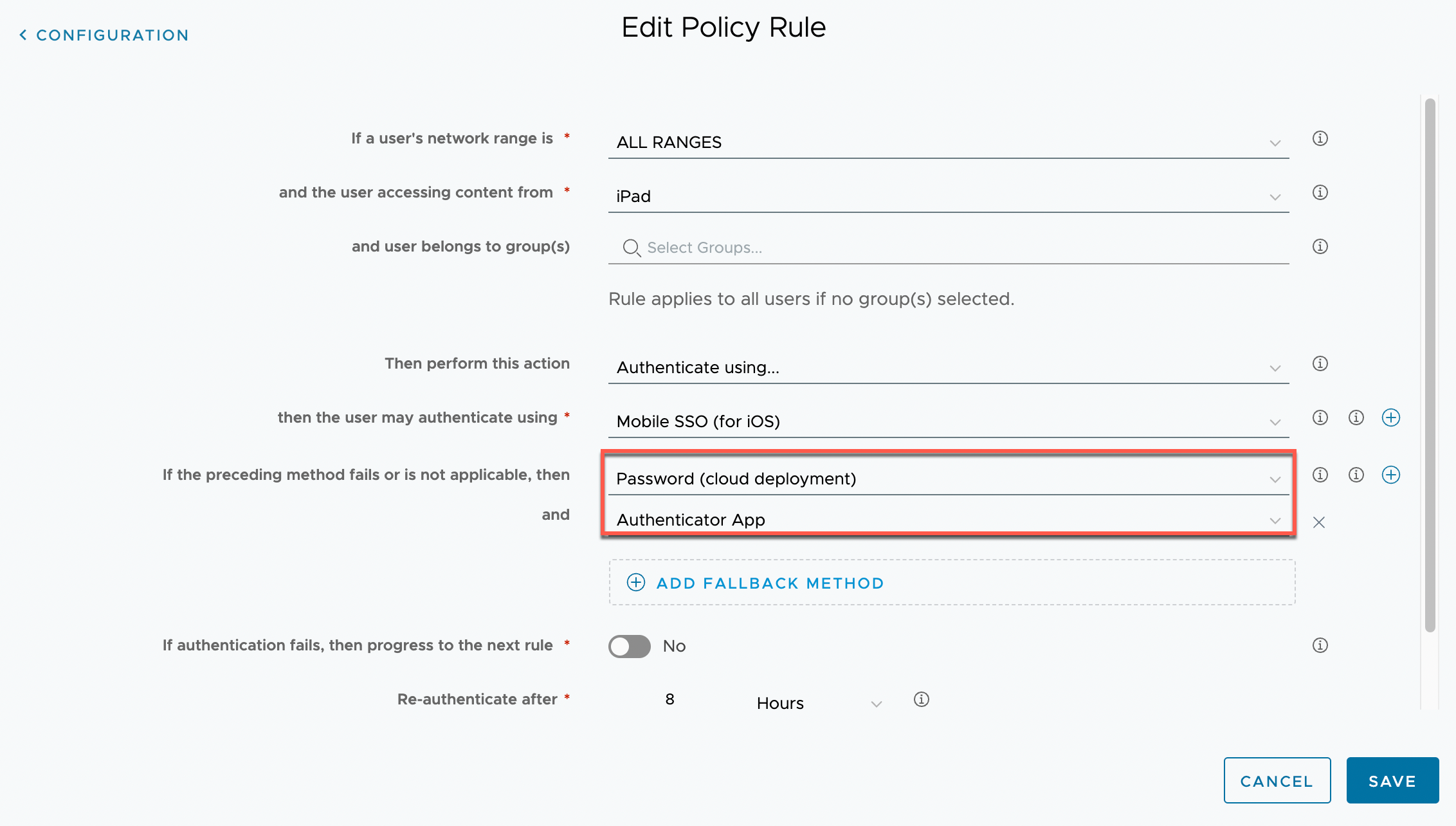Click the circled plus in Add Fallback Method
This screenshot has height=826, width=1456.
coord(636,582)
